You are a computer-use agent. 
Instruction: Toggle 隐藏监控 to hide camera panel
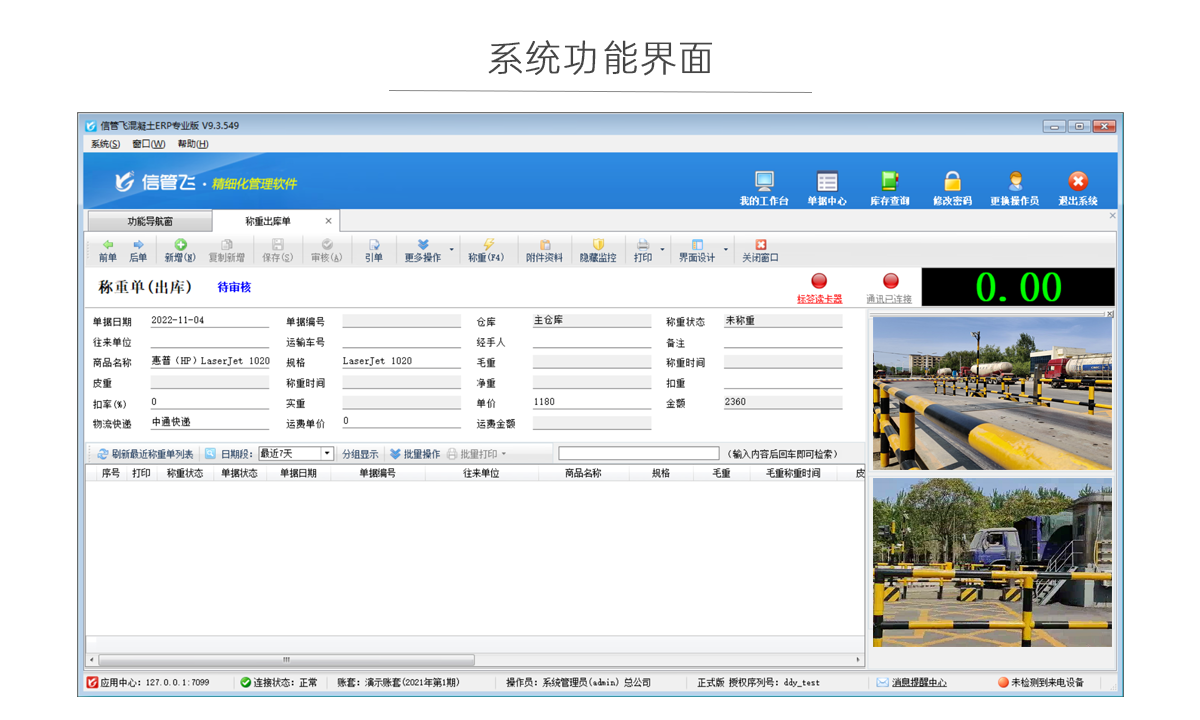pos(598,245)
